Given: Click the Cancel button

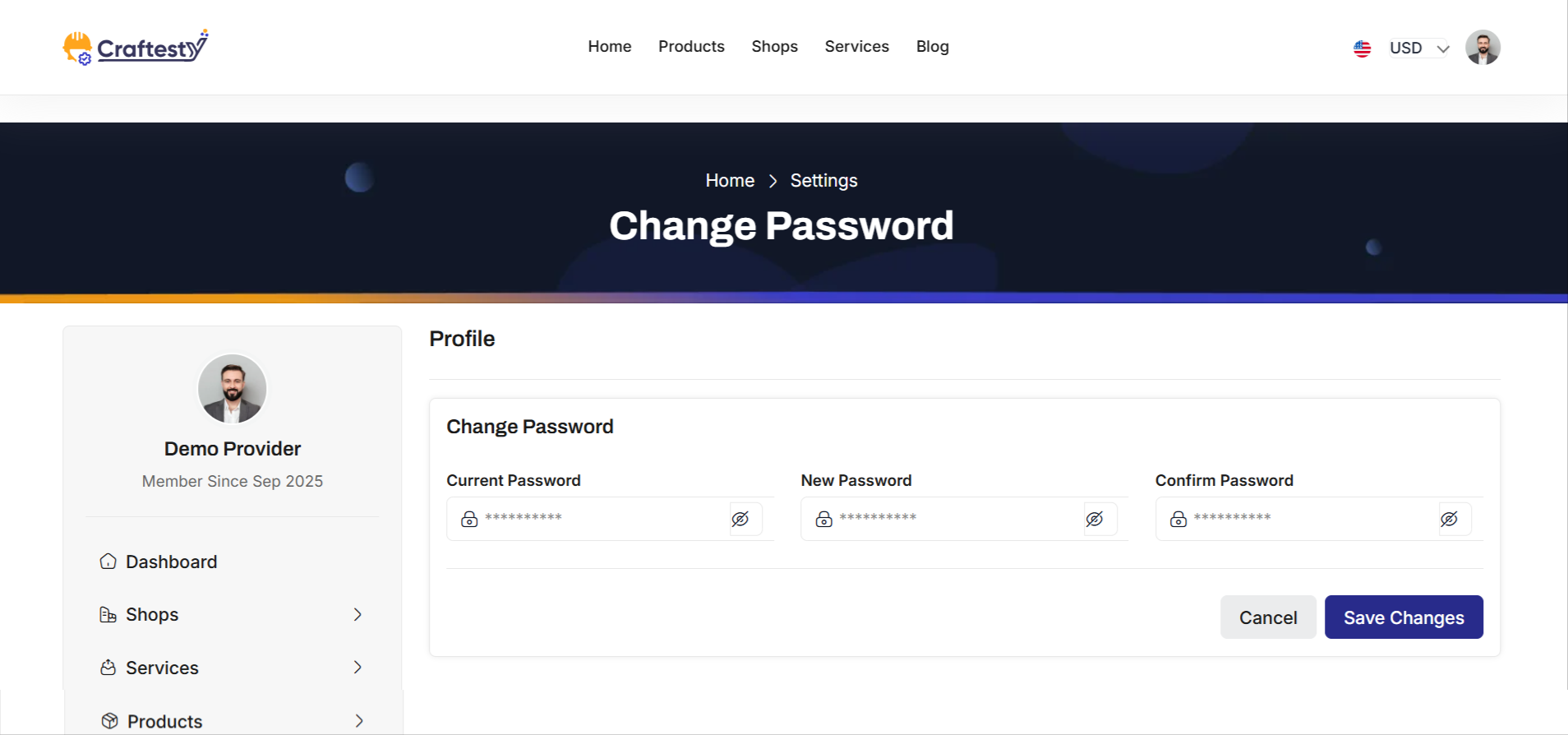Looking at the screenshot, I should click(x=1268, y=617).
